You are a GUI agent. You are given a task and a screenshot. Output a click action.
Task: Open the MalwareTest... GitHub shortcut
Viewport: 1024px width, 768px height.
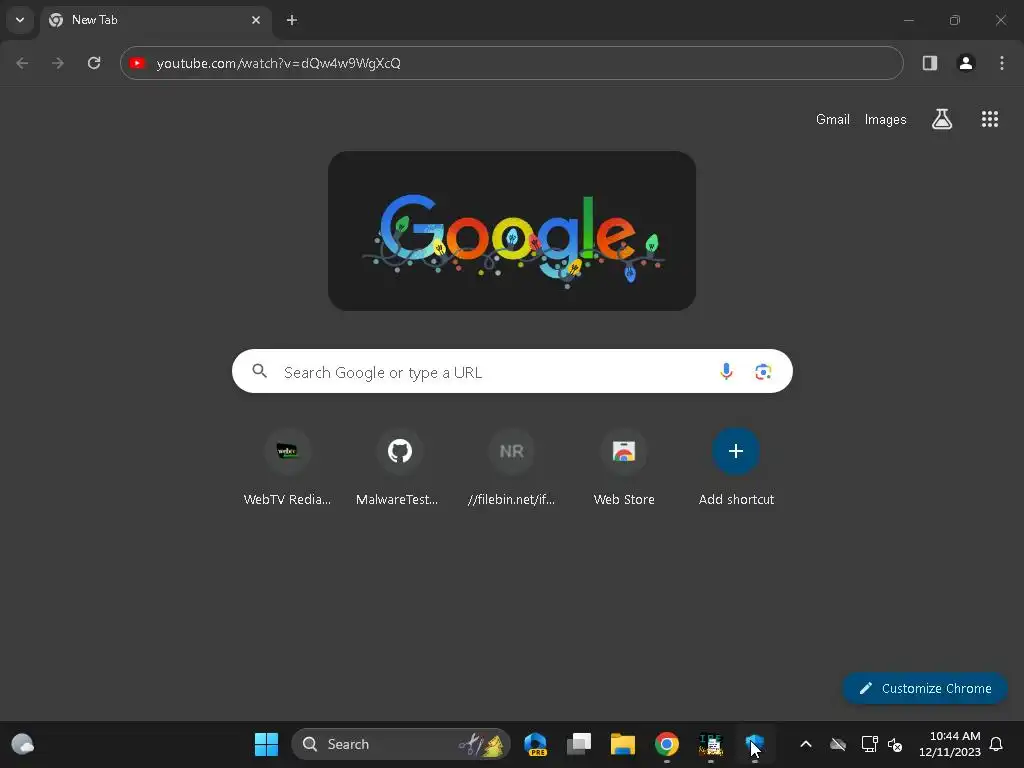[399, 467]
